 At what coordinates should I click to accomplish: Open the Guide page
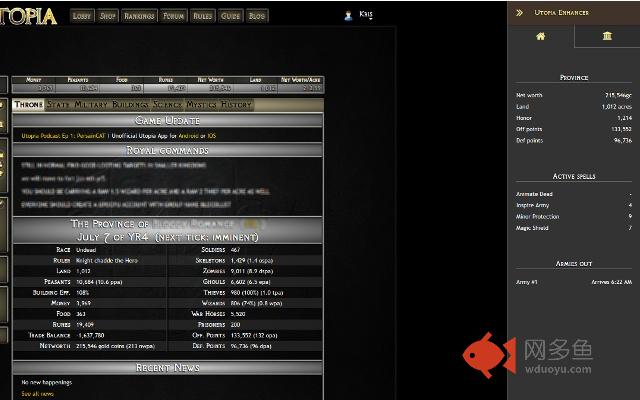(230, 16)
